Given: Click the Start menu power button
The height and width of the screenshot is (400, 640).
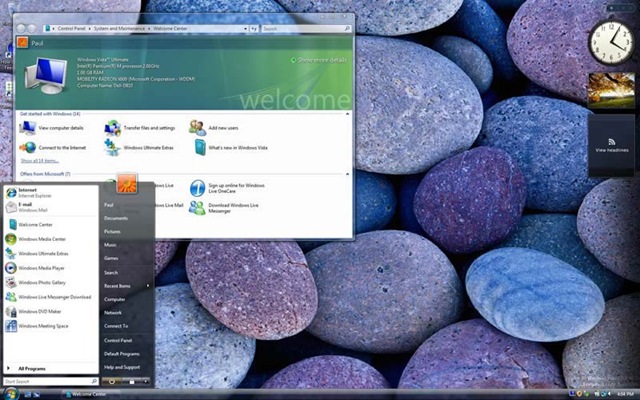Looking at the screenshot, I should click(x=111, y=381).
